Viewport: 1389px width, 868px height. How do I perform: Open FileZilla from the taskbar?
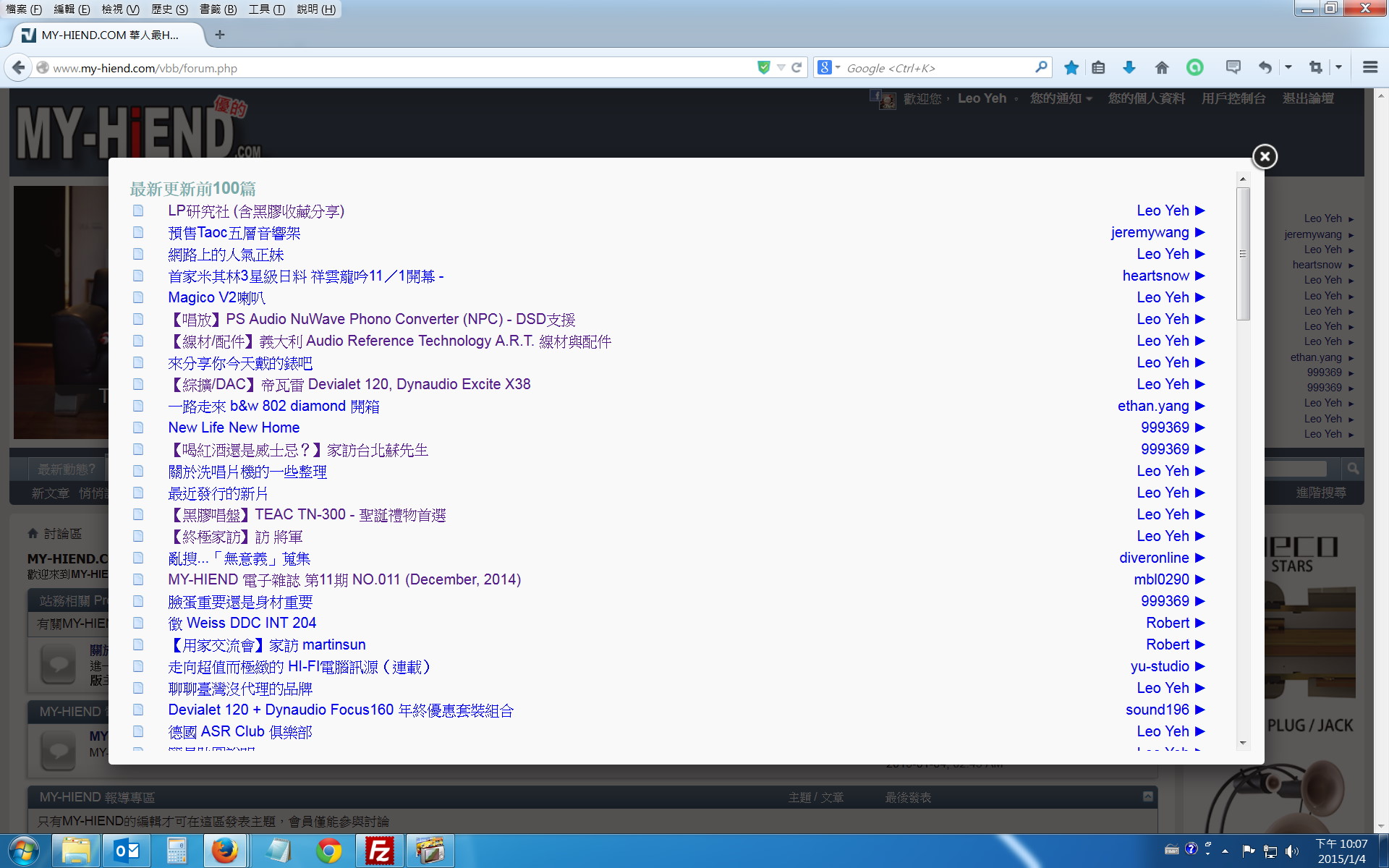tap(379, 851)
